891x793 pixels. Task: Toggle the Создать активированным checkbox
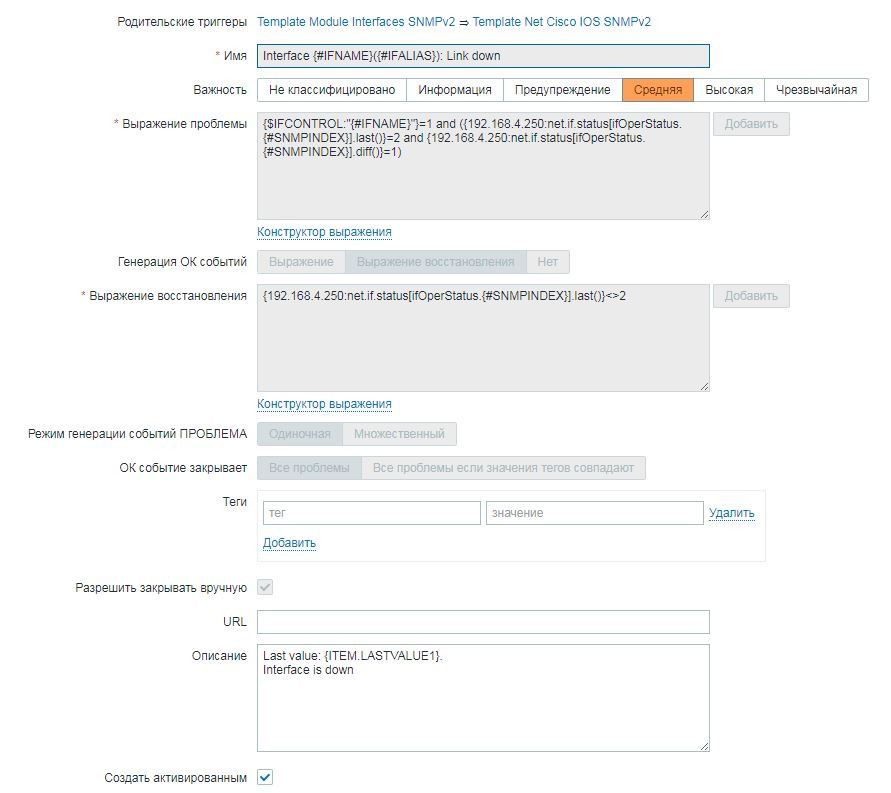pos(265,777)
